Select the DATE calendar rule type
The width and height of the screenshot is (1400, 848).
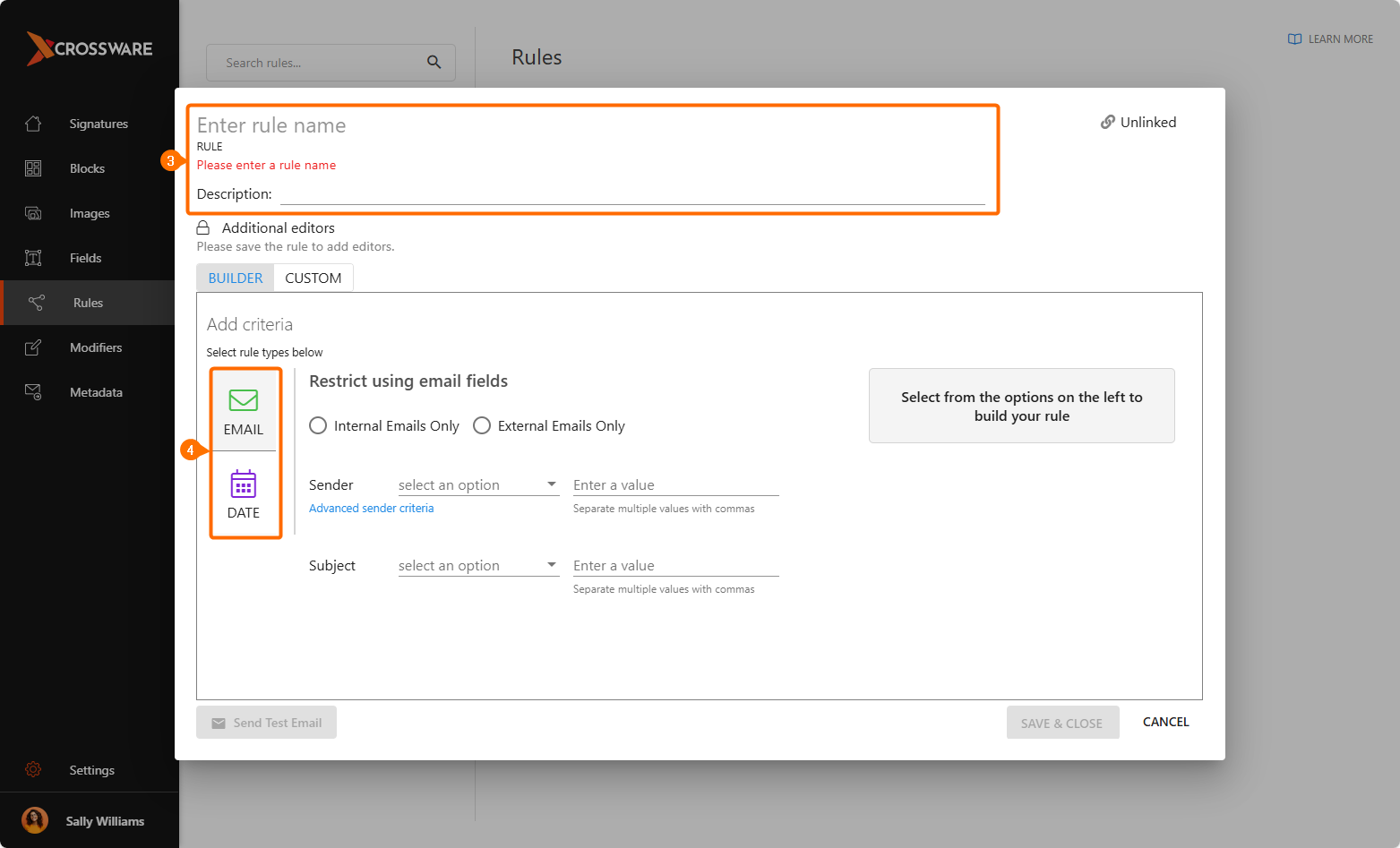tap(244, 484)
